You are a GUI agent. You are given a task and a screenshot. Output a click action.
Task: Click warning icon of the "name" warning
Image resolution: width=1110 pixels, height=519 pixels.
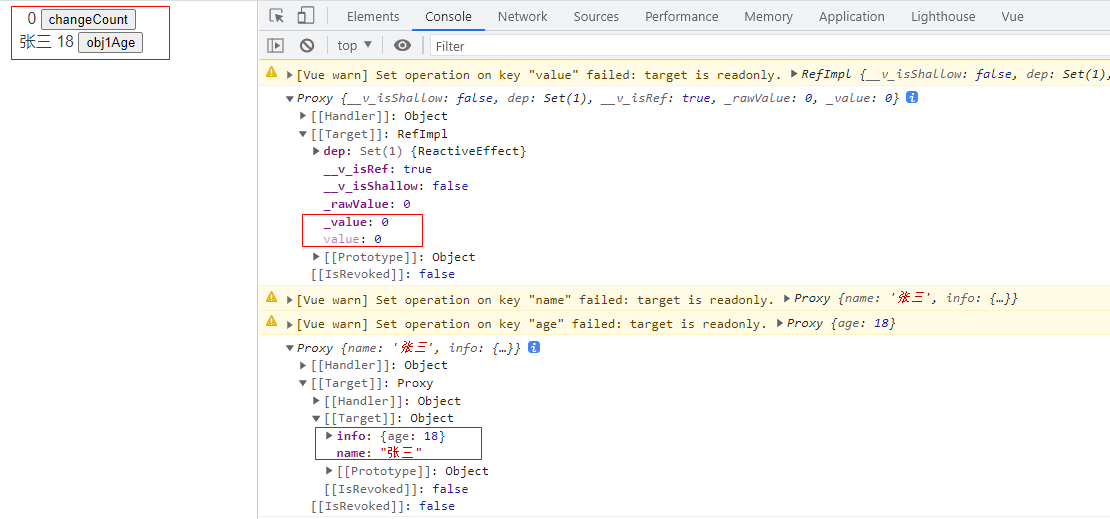click(x=271, y=297)
